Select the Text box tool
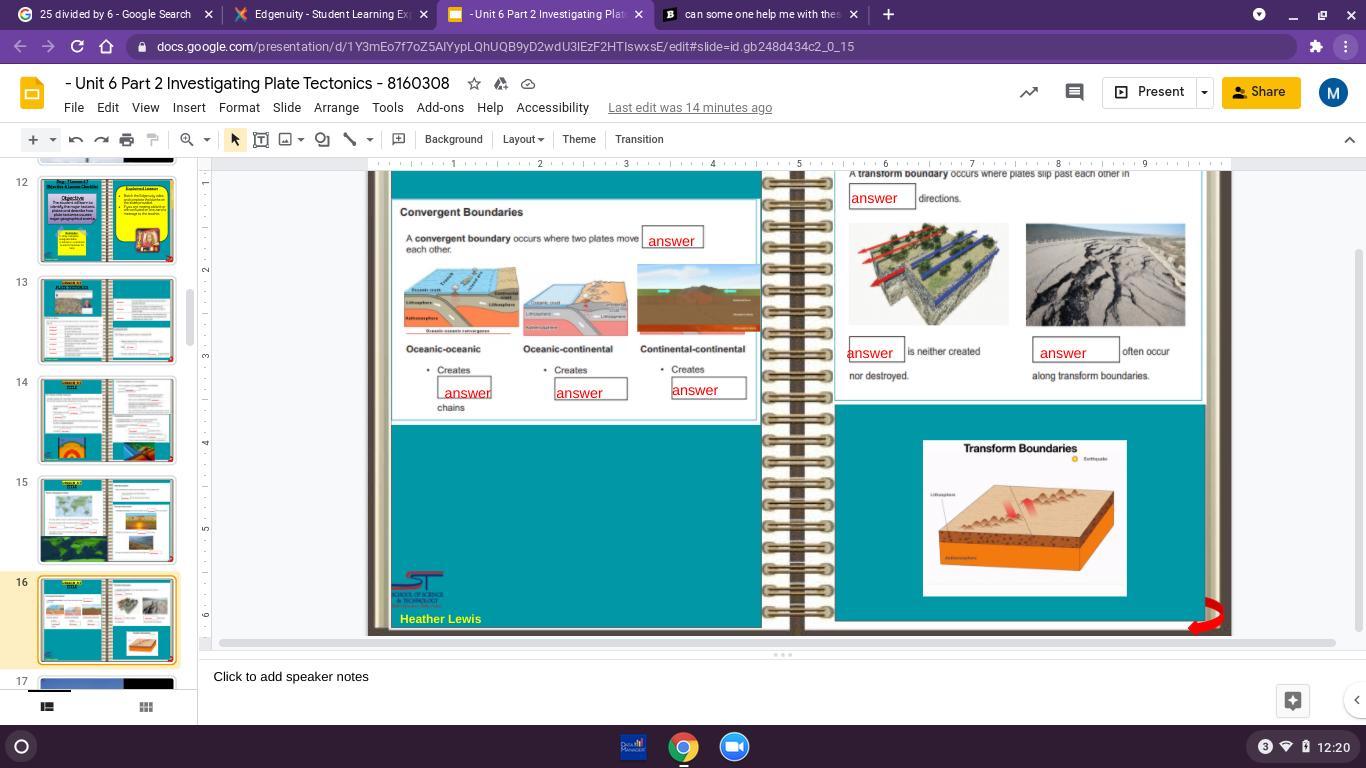Viewport: 1366px width, 768px height. (x=261, y=140)
